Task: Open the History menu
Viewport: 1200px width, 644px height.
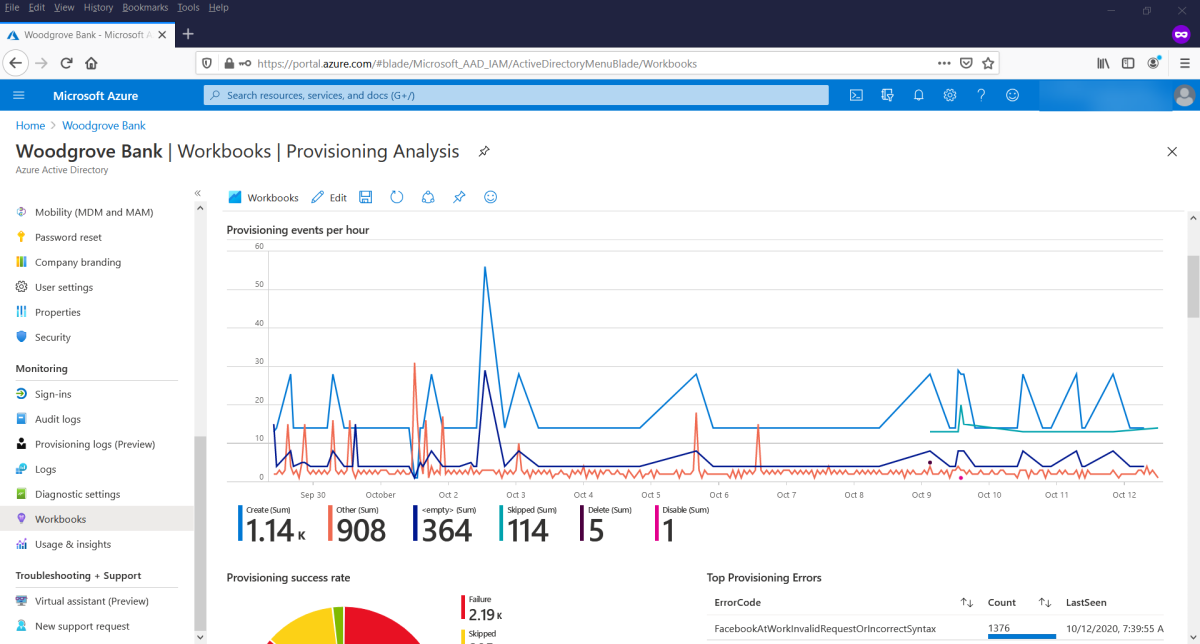Action: 98,7
